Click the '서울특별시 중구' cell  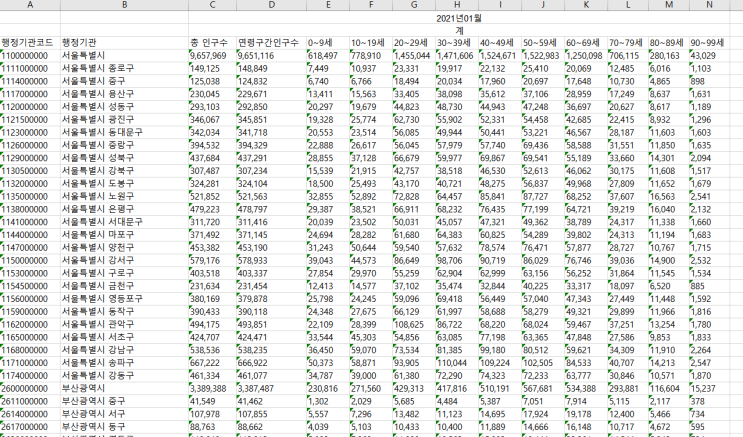[x=124, y=81]
